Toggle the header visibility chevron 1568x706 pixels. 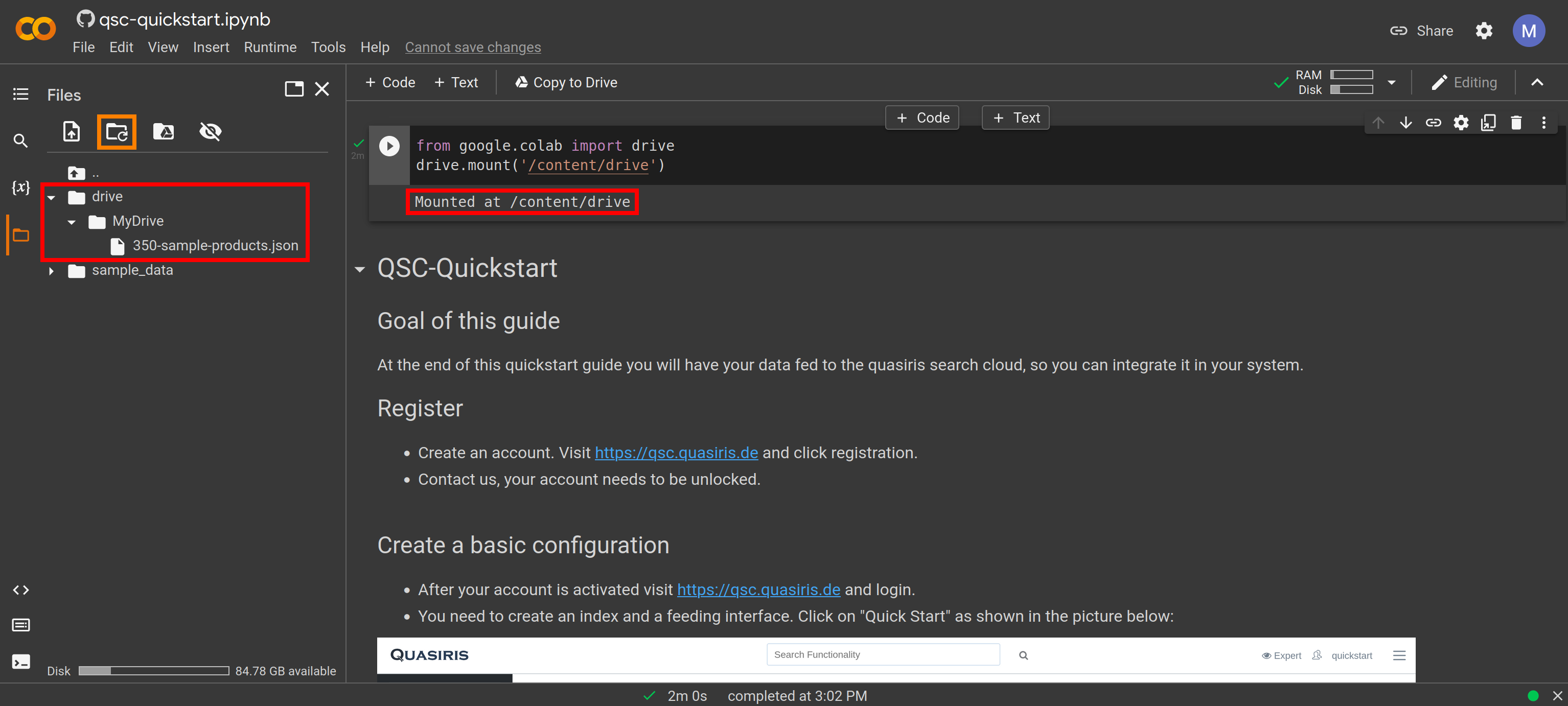(x=1537, y=83)
